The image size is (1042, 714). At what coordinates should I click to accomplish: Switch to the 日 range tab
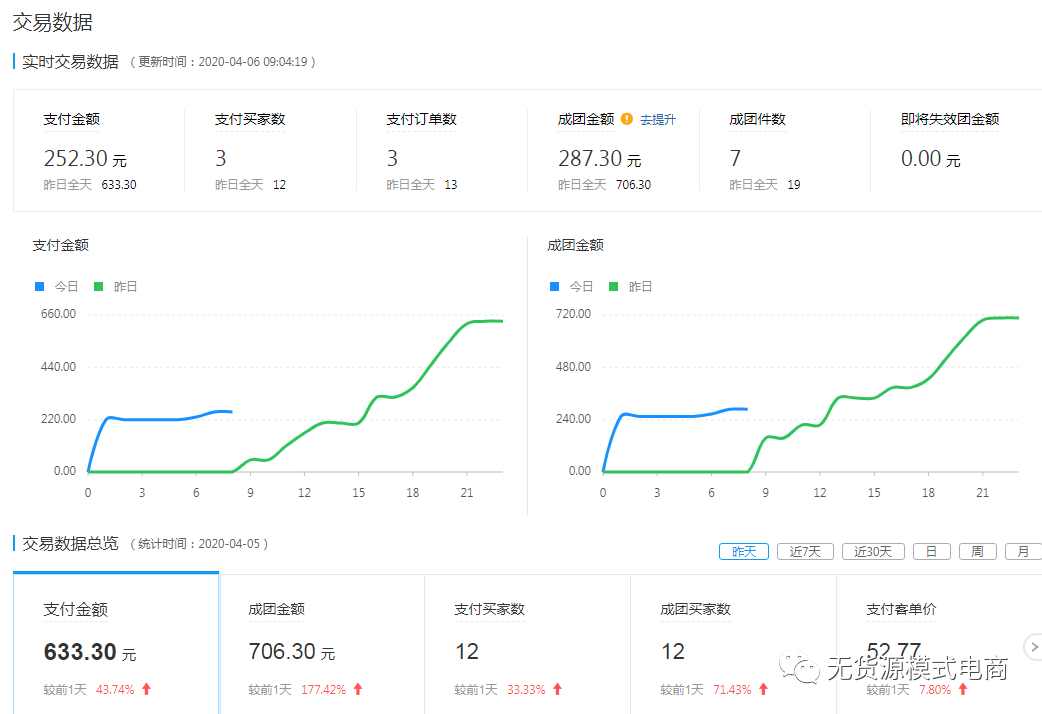tap(931, 552)
